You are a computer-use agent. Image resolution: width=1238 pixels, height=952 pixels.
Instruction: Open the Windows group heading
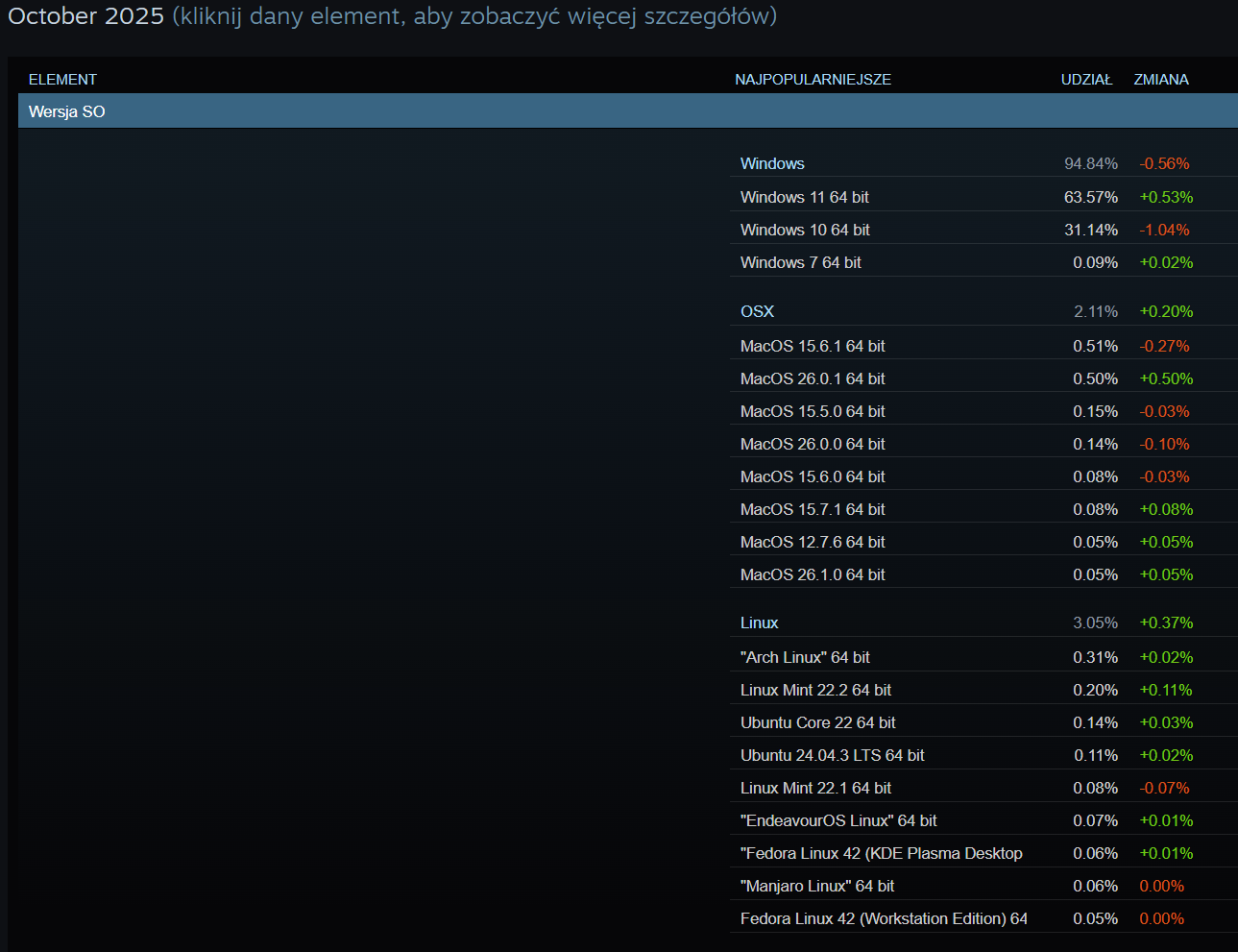point(772,163)
